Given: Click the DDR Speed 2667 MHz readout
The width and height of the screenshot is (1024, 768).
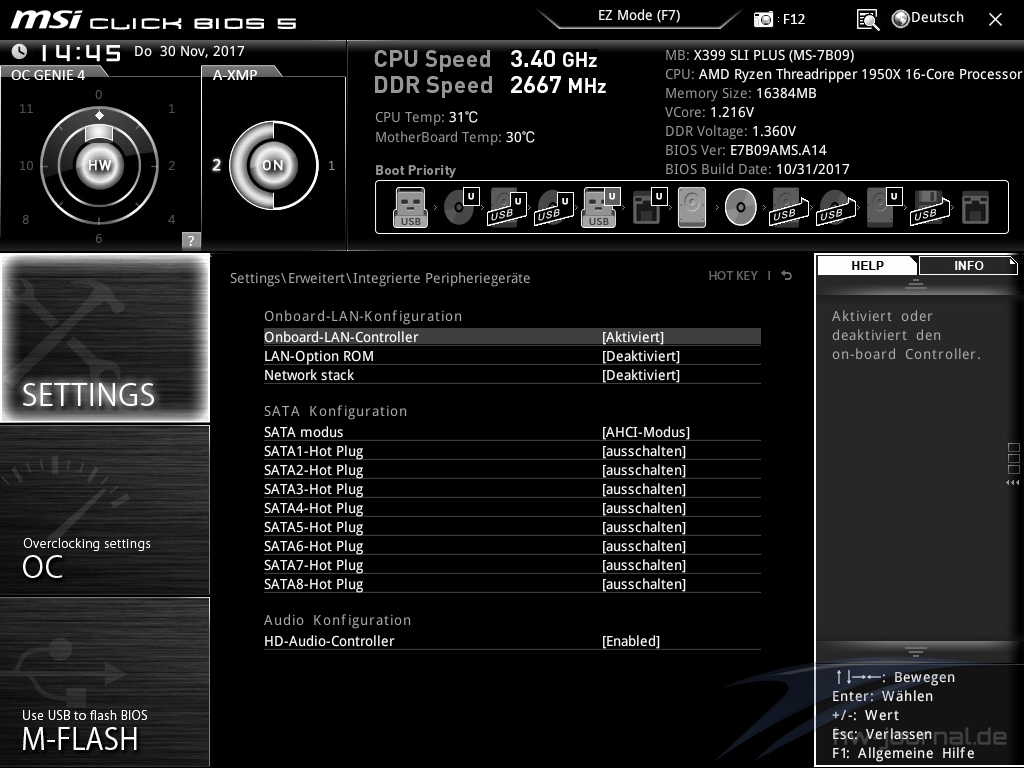Looking at the screenshot, I should 490,86.
